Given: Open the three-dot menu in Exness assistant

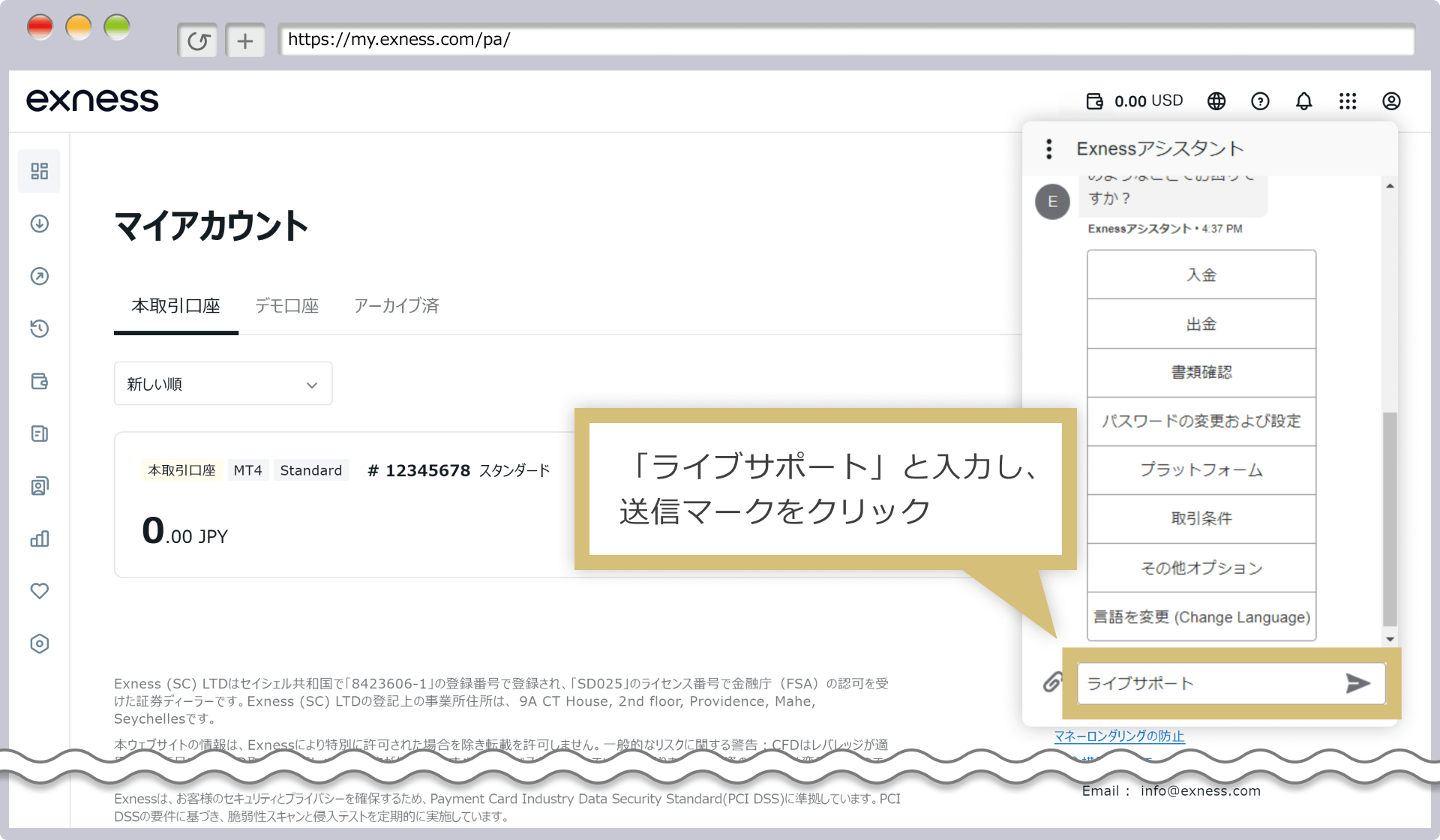Looking at the screenshot, I should (1049, 148).
